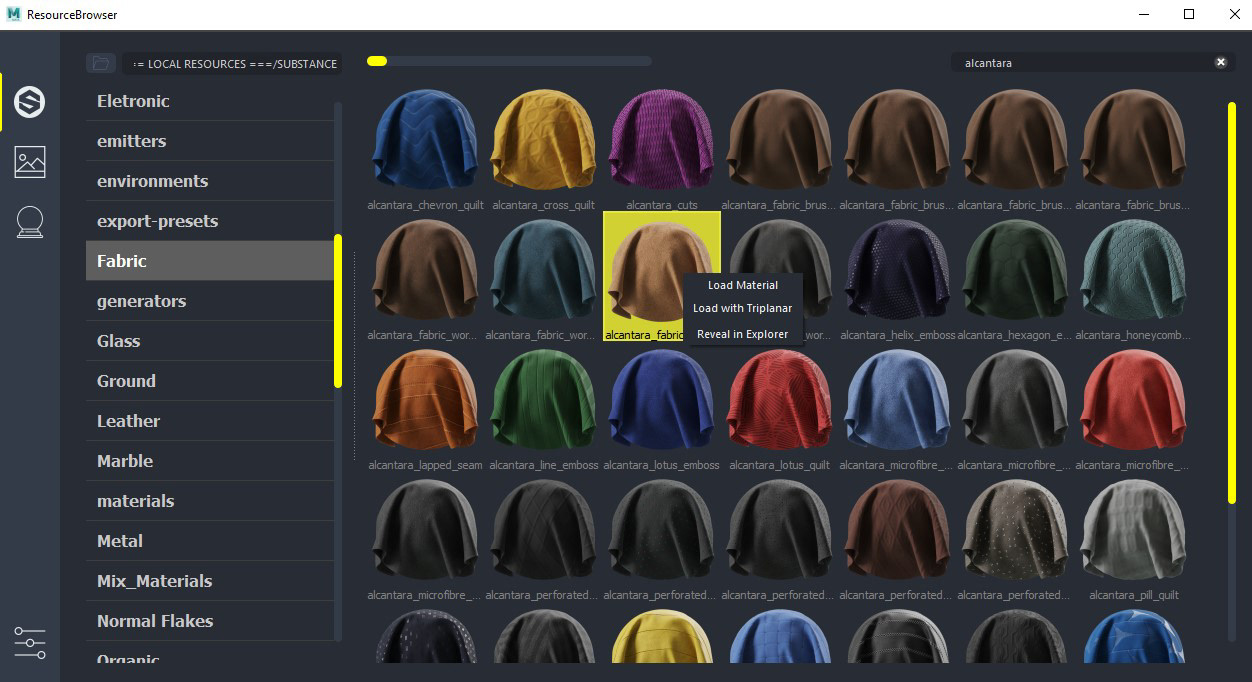The width and height of the screenshot is (1252, 682).
Task: Choose Load with Triplanar option
Action: (x=743, y=308)
